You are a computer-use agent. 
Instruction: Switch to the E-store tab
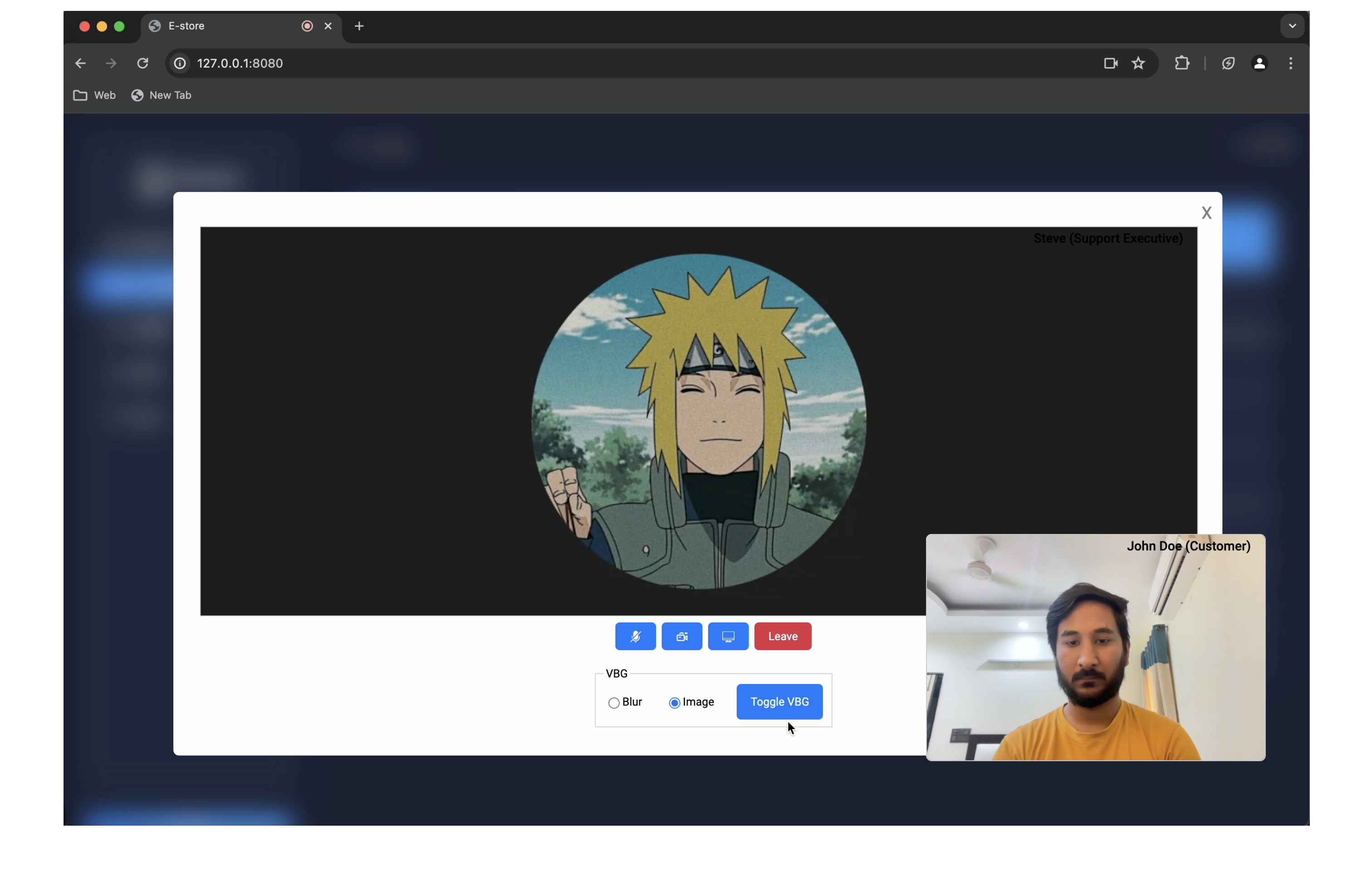point(225,26)
